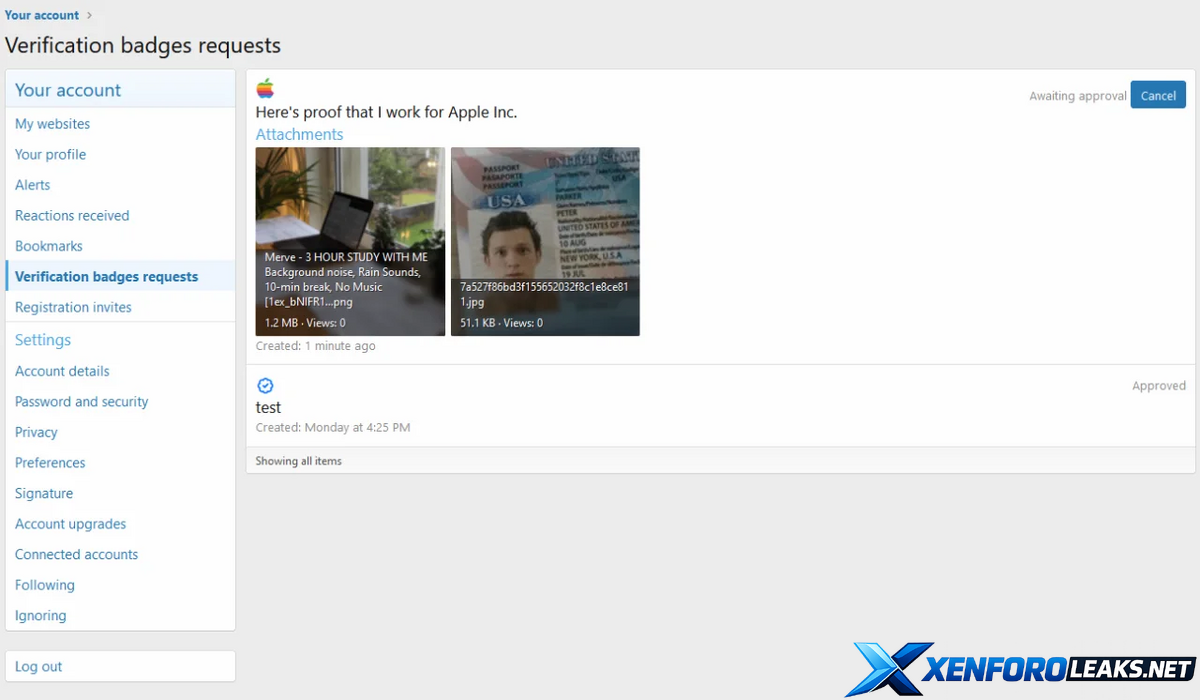Image resolution: width=1200 pixels, height=700 pixels.
Task: Open Account details settings
Action: [62, 371]
